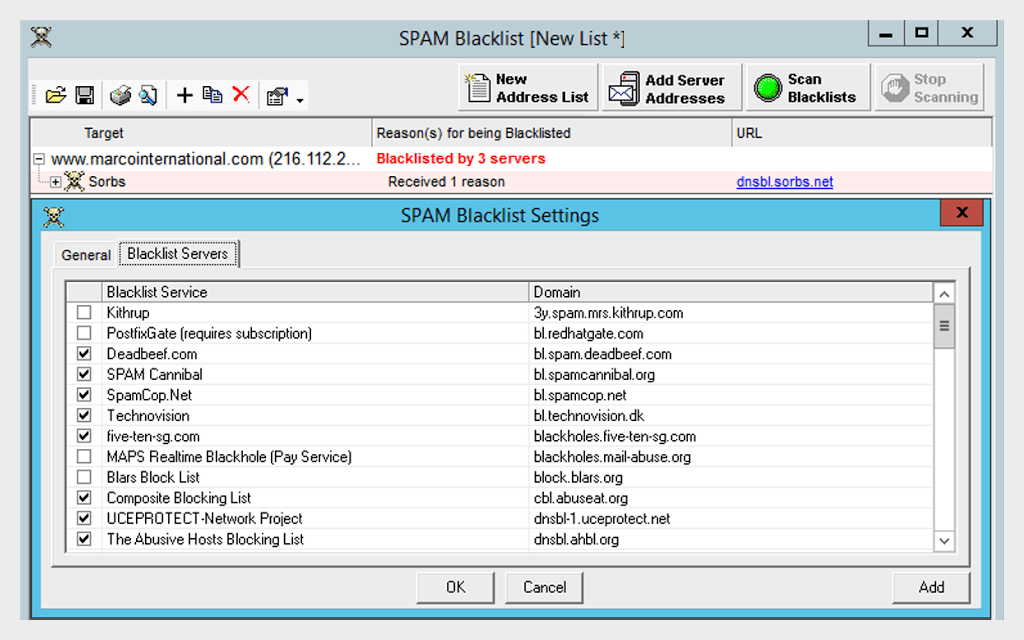This screenshot has width=1024, height=640.
Task: Click the Target column header
Action: coord(200,133)
